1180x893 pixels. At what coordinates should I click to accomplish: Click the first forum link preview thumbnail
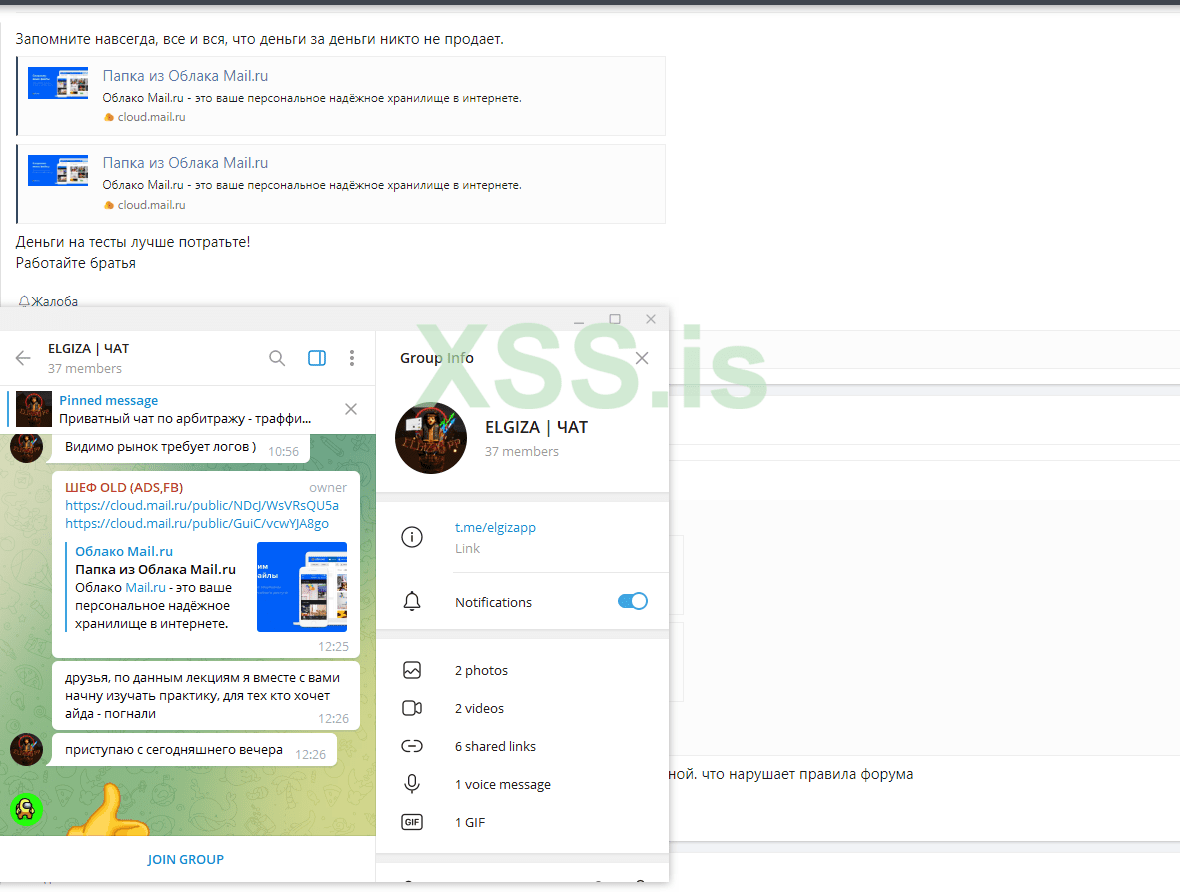[x=58, y=83]
